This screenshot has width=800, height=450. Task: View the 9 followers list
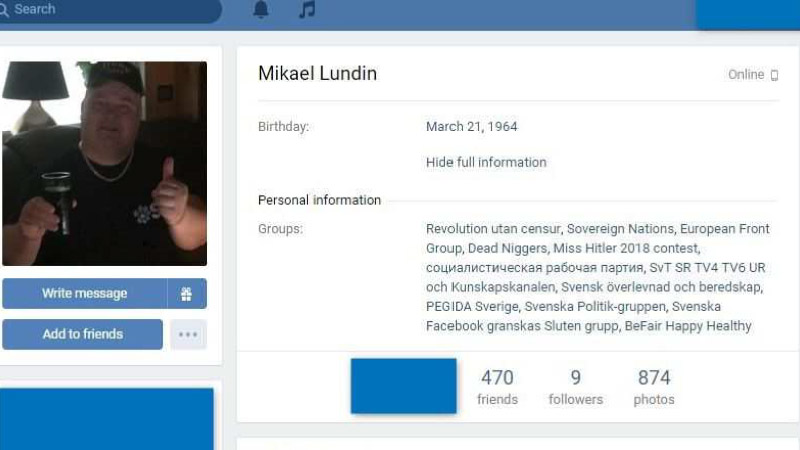pyautogui.click(x=576, y=386)
